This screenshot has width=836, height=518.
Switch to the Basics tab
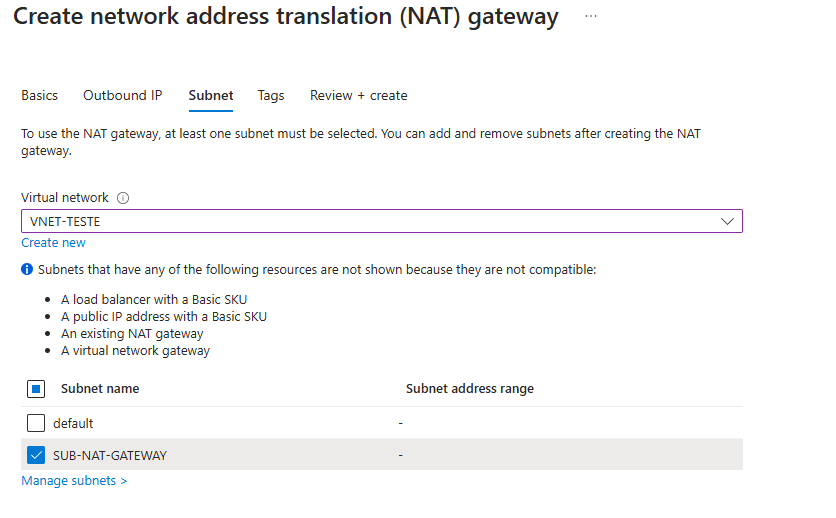click(x=40, y=96)
